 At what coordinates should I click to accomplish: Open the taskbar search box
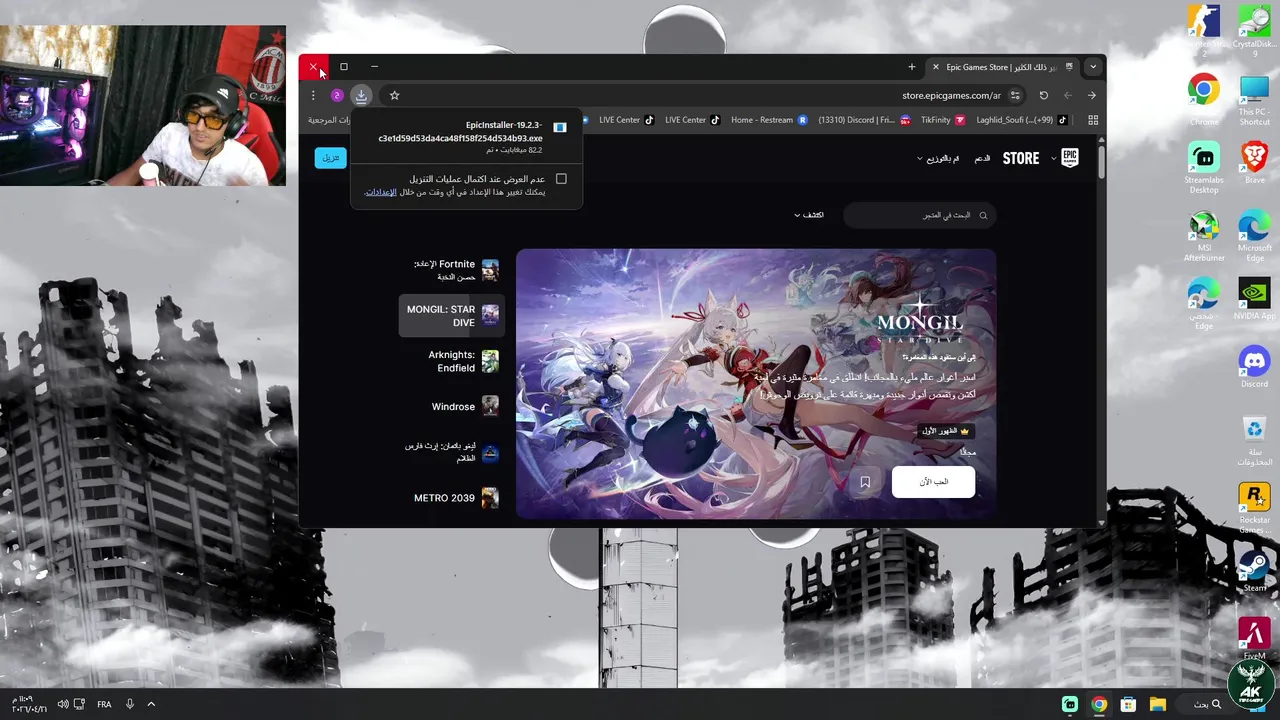coord(1206,704)
